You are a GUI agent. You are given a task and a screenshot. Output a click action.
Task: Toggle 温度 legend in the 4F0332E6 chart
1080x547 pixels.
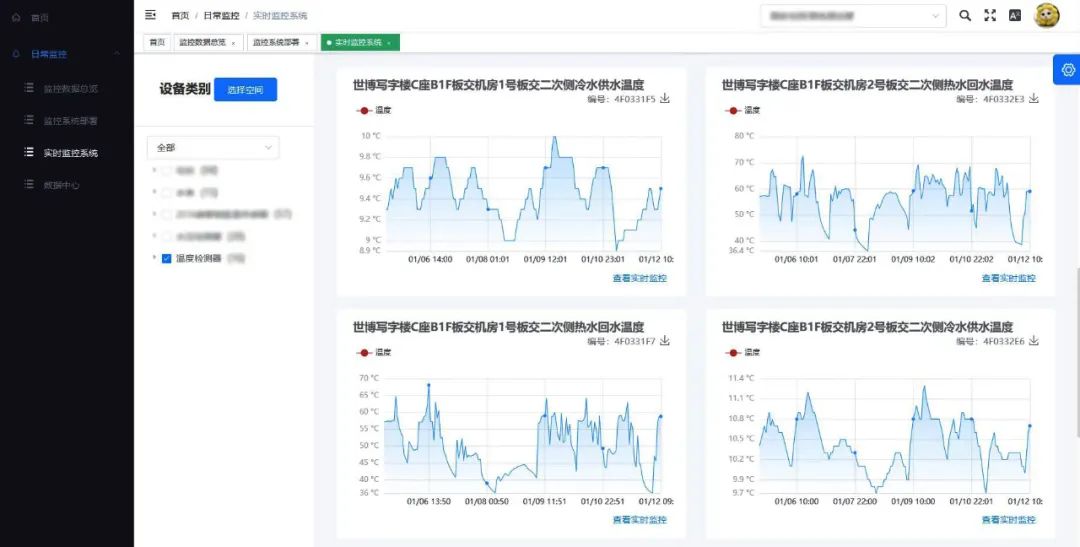coord(742,352)
